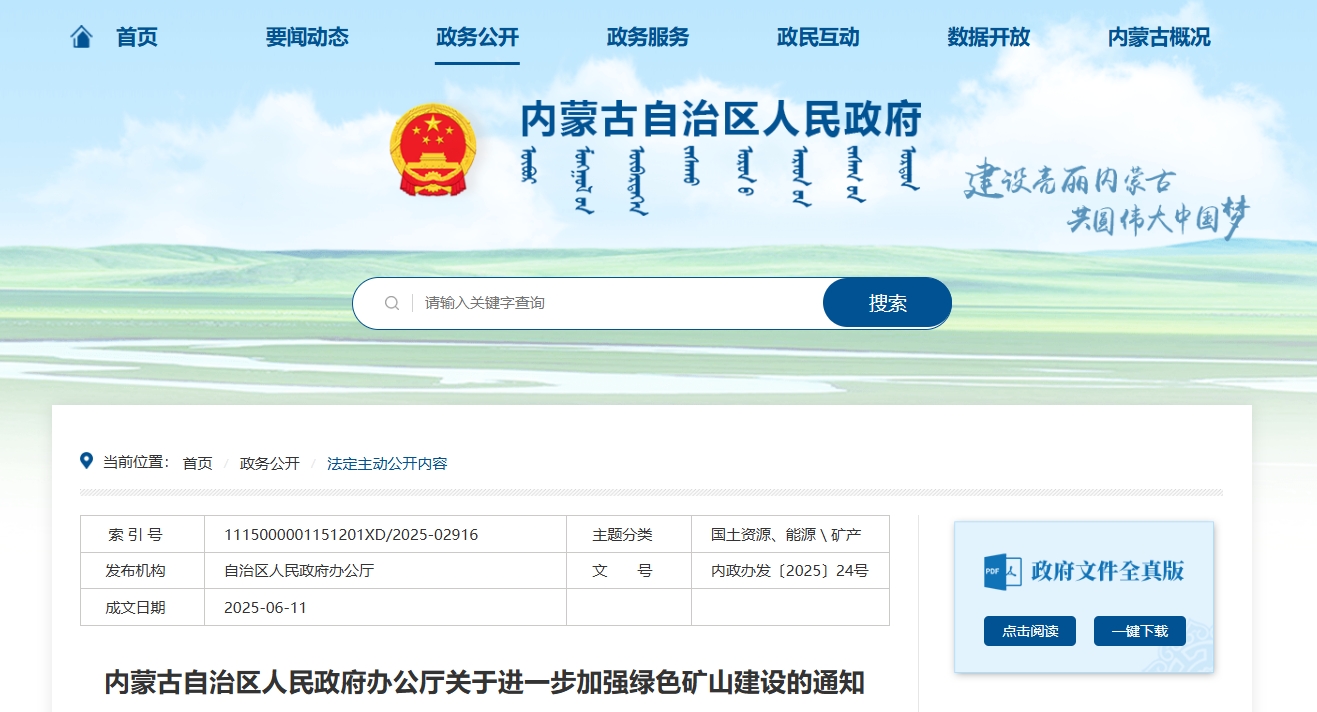Go to 政务服务 section
Viewport: 1317px width, 712px height.
point(647,38)
